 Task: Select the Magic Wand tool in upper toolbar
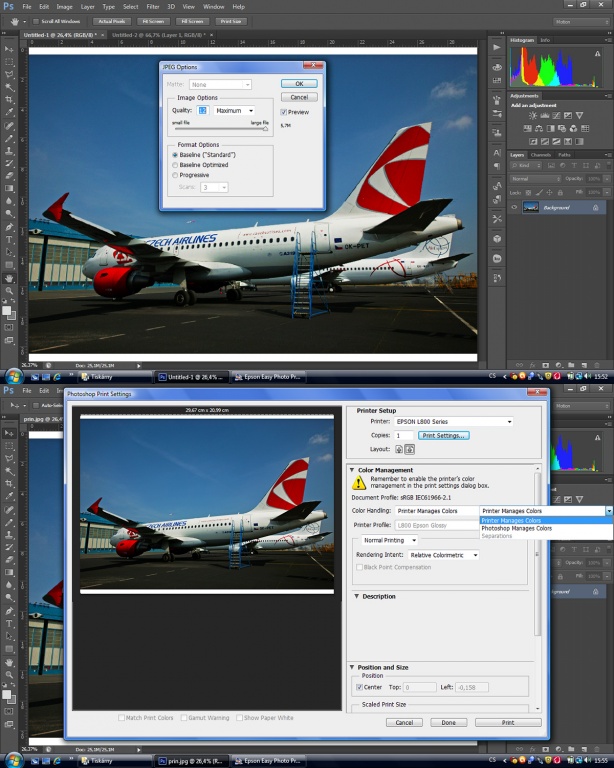click(9, 88)
